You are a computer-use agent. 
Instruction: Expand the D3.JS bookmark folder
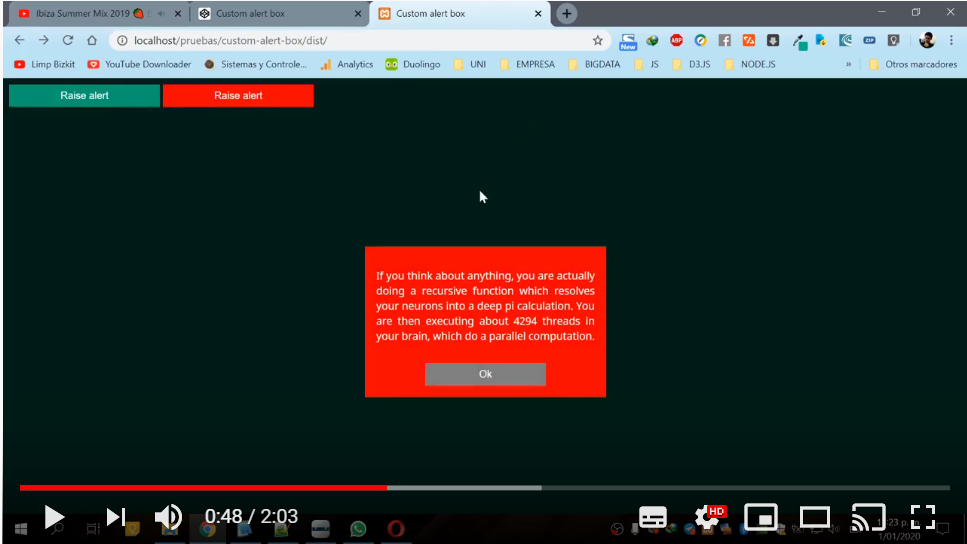pyautogui.click(x=692, y=64)
